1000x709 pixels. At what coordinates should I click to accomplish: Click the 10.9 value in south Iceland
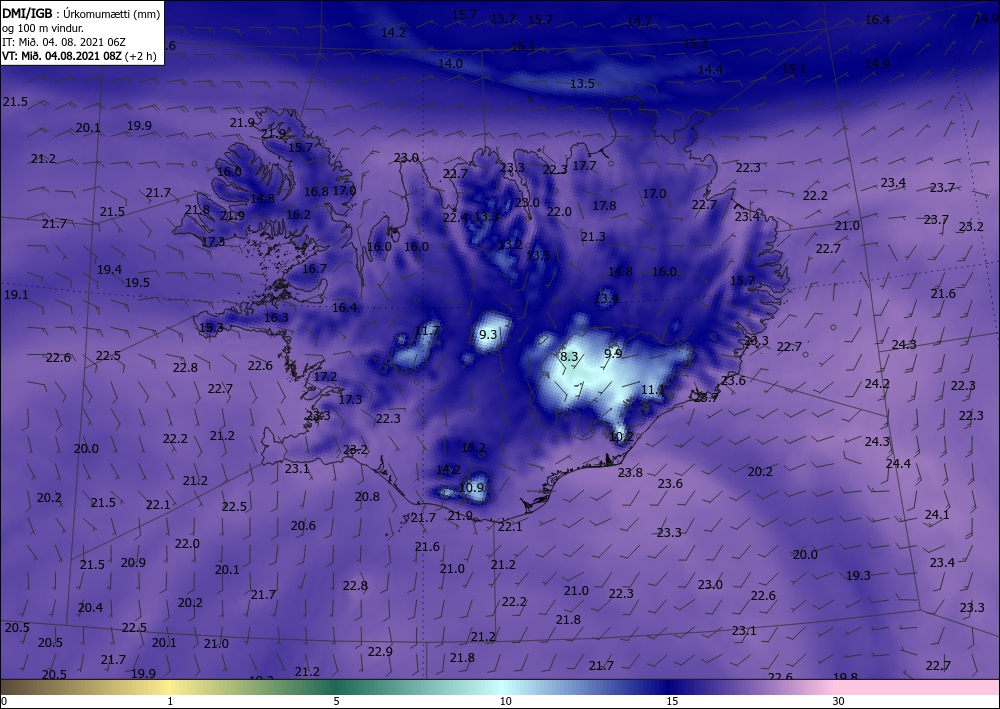471,488
